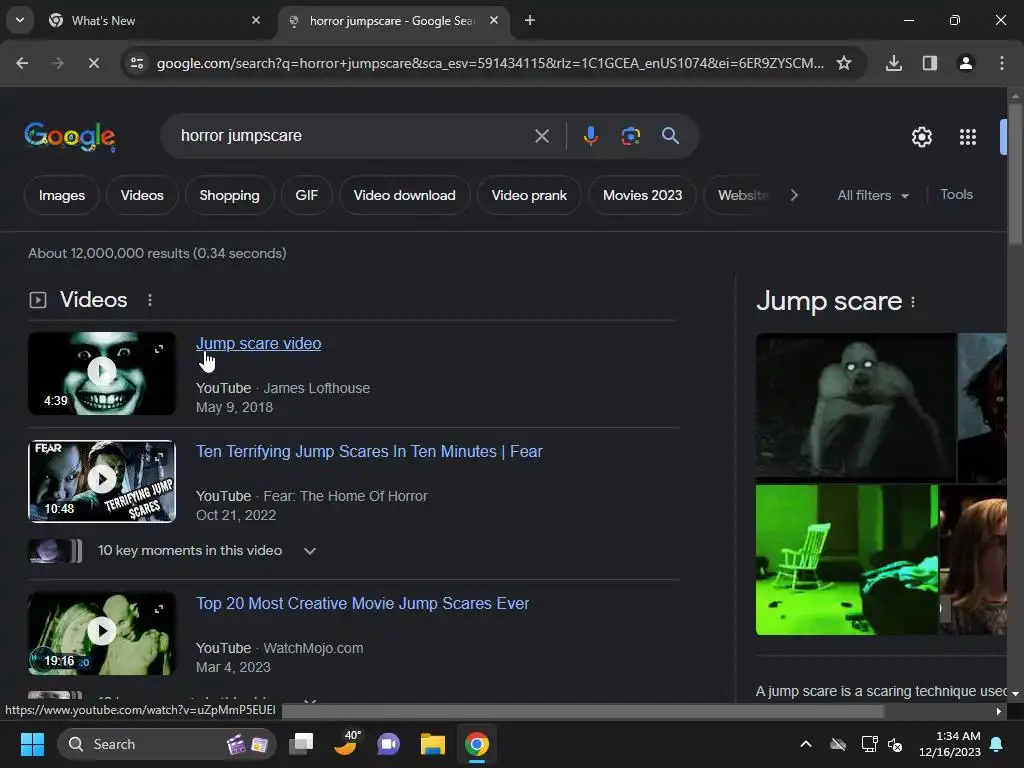Open taskbar clock showing 1:34 AM
Viewport: 1024px width, 768px height.
[x=950, y=744]
